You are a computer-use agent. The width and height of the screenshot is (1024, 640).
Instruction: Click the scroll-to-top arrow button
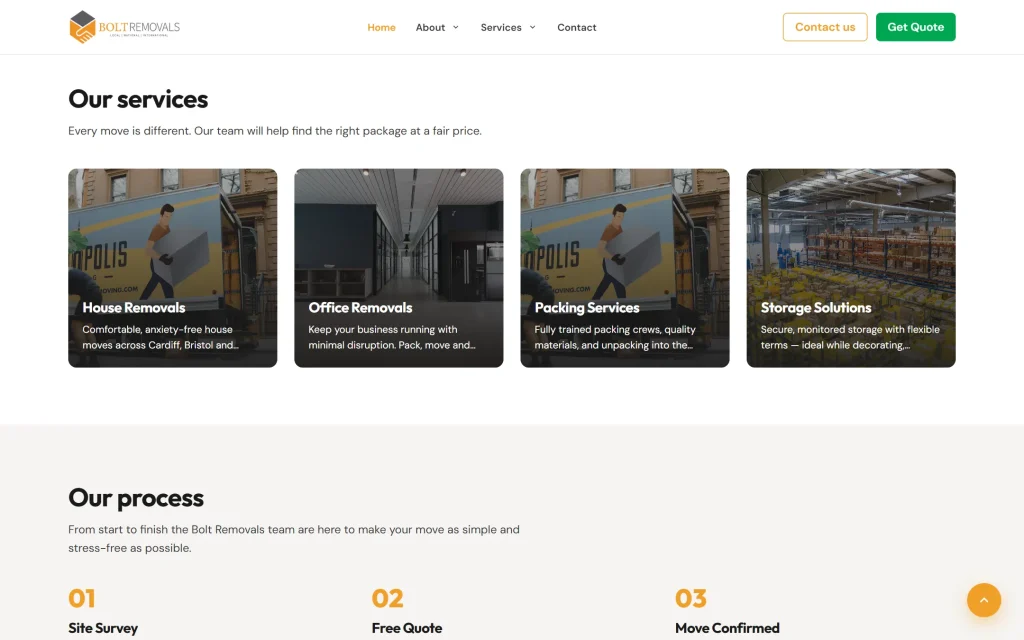984,600
